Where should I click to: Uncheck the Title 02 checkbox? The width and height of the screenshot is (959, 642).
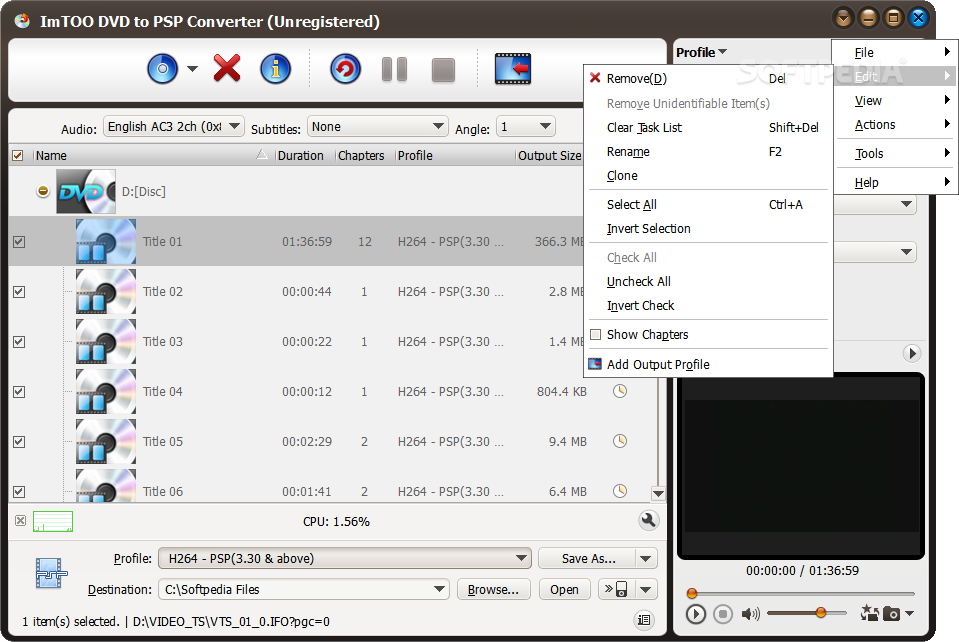click(19, 292)
